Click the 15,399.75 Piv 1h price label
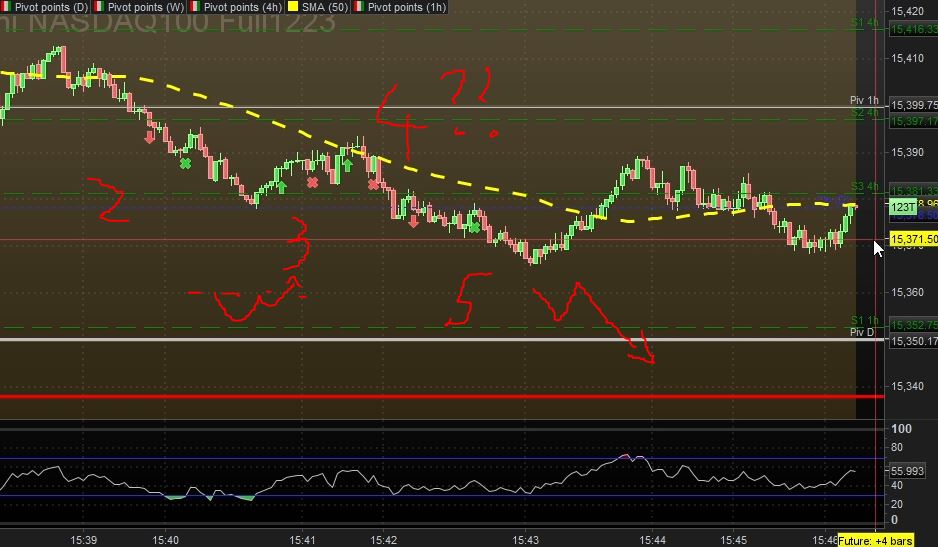The image size is (938, 547). 913,105
